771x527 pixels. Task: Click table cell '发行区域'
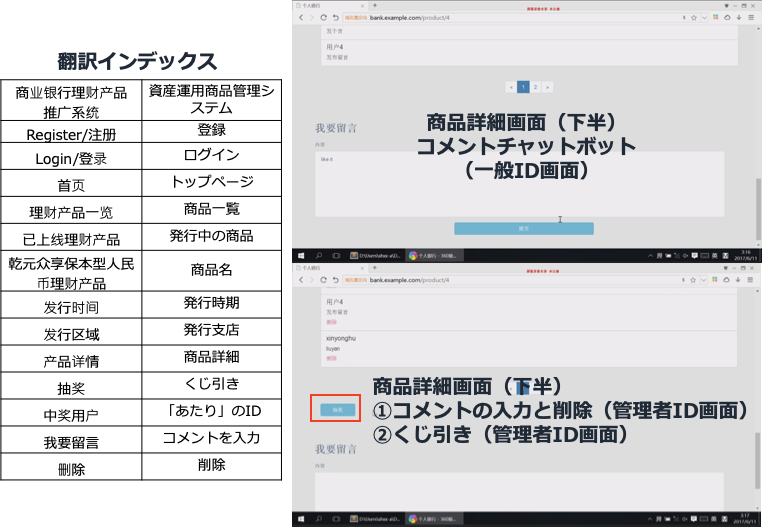coord(71,332)
